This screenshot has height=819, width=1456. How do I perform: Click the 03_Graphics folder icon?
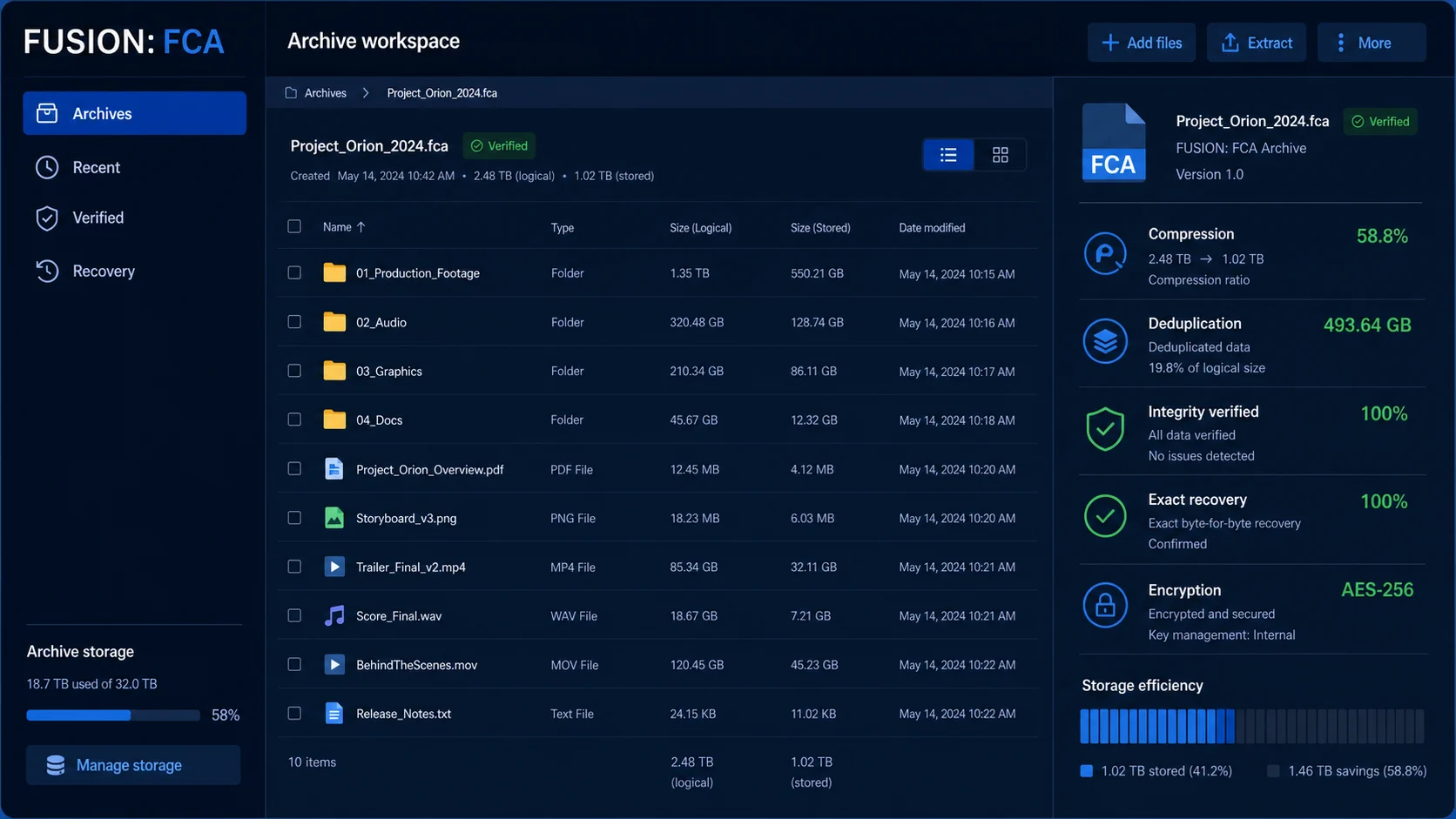pos(334,371)
